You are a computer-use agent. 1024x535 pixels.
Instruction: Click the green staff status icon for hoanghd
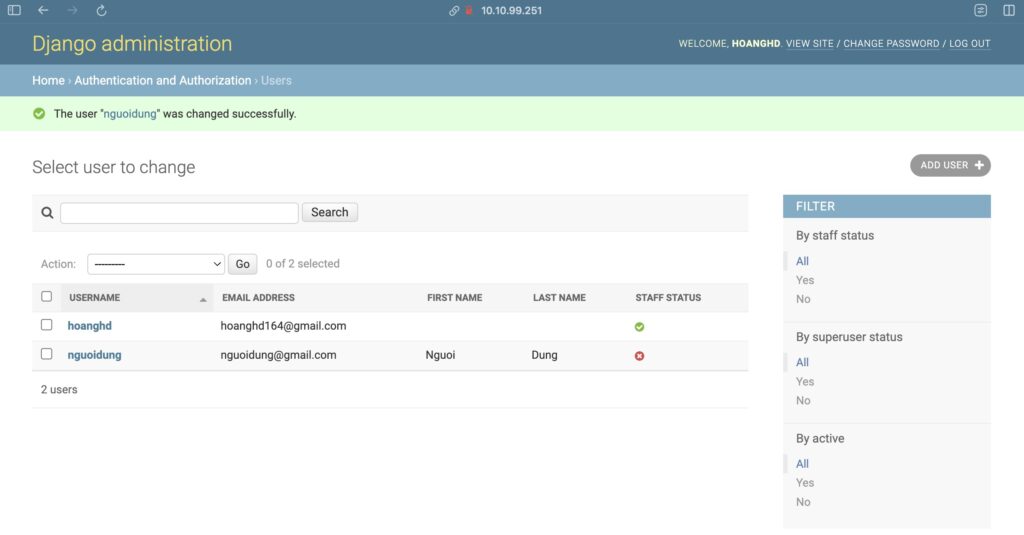point(639,327)
